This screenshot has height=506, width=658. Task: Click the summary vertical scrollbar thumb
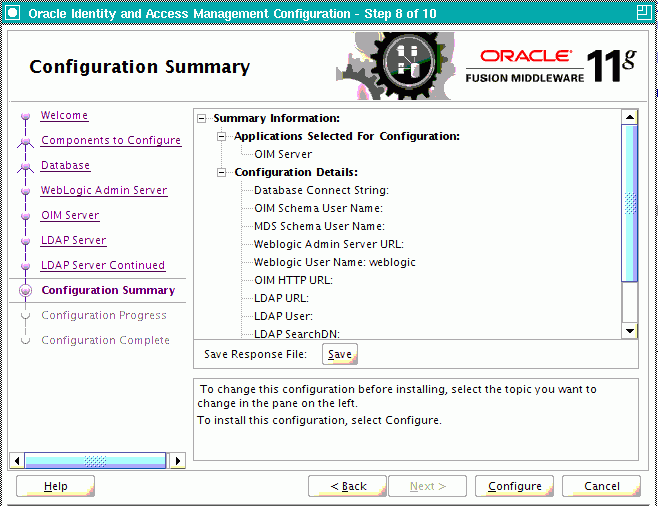click(629, 203)
